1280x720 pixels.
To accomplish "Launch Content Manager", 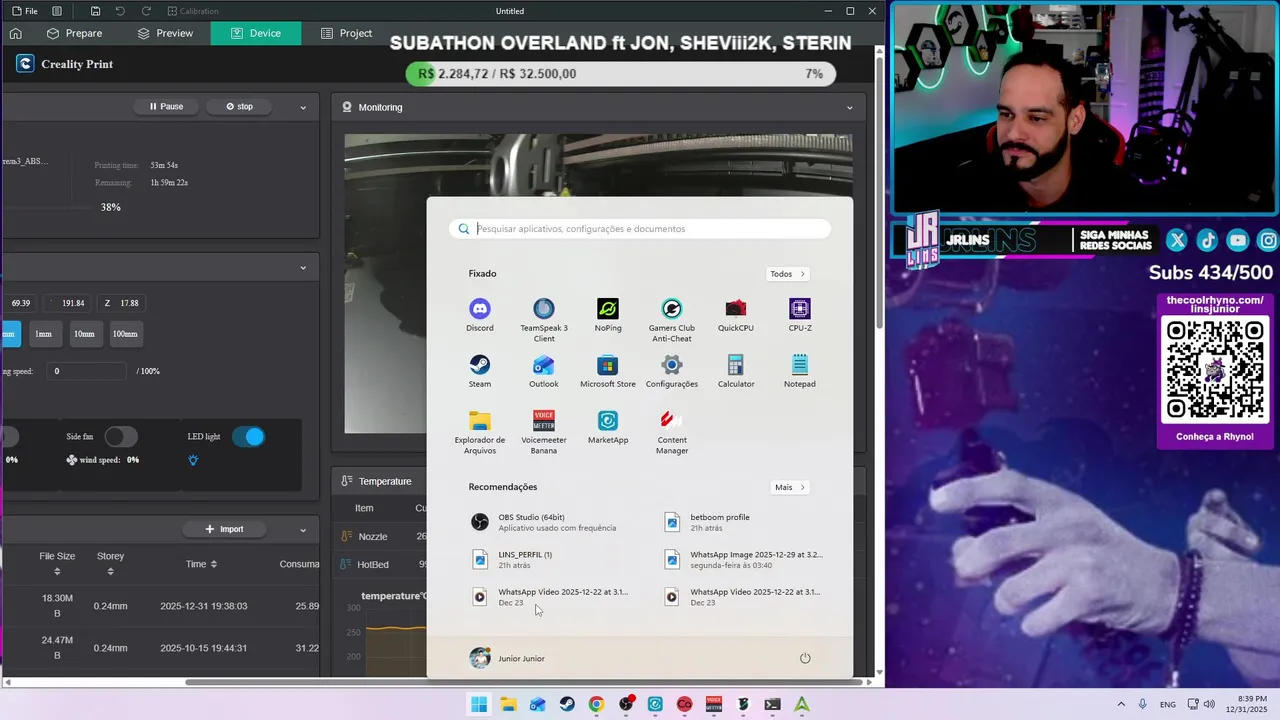I will tap(672, 432).
